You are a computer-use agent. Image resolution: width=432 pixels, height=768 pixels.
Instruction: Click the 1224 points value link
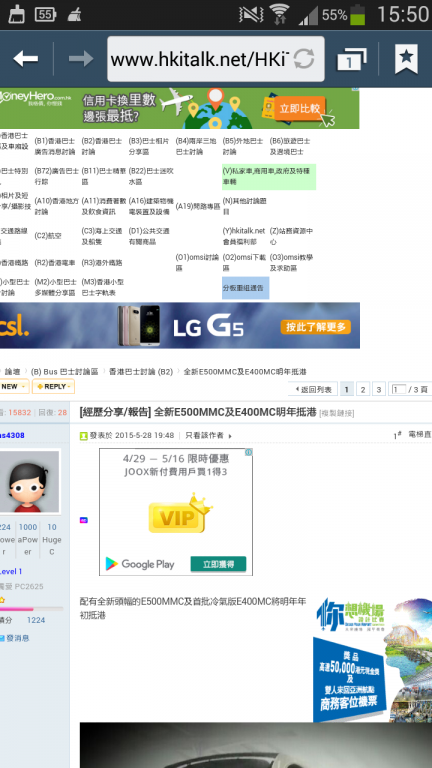pyautogui.click(x=36, y=620)
